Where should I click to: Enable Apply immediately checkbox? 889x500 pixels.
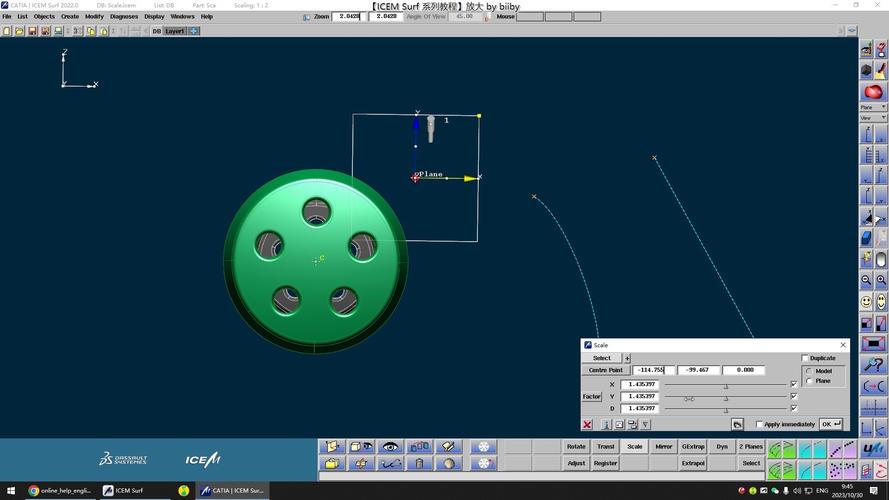(759, 424)
